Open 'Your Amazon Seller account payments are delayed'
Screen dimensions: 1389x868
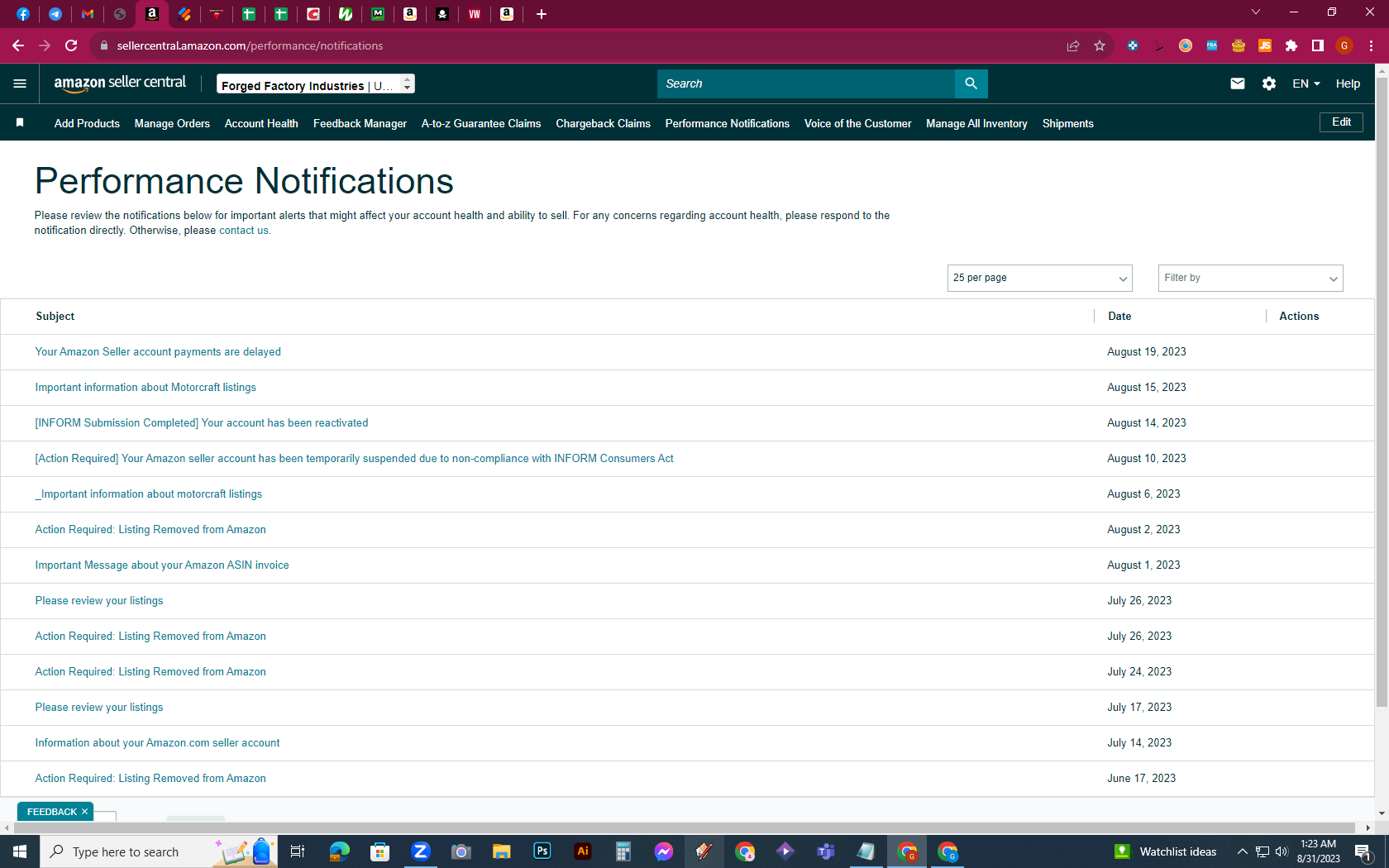point(158,351)
